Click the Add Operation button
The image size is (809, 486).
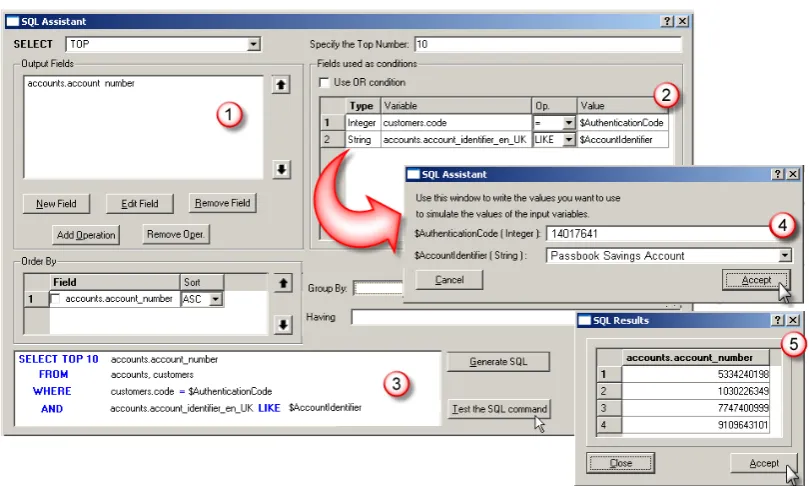pos(86,235)
